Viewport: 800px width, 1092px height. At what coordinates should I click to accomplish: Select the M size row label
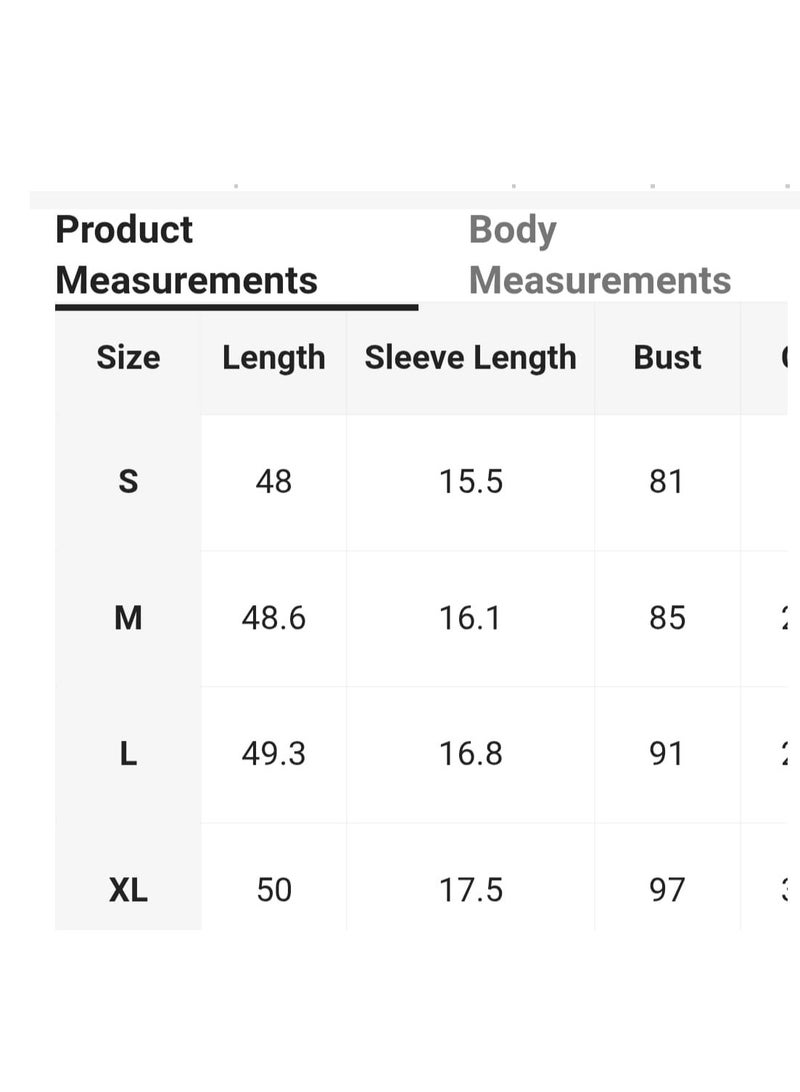click(x=128, y=618)
